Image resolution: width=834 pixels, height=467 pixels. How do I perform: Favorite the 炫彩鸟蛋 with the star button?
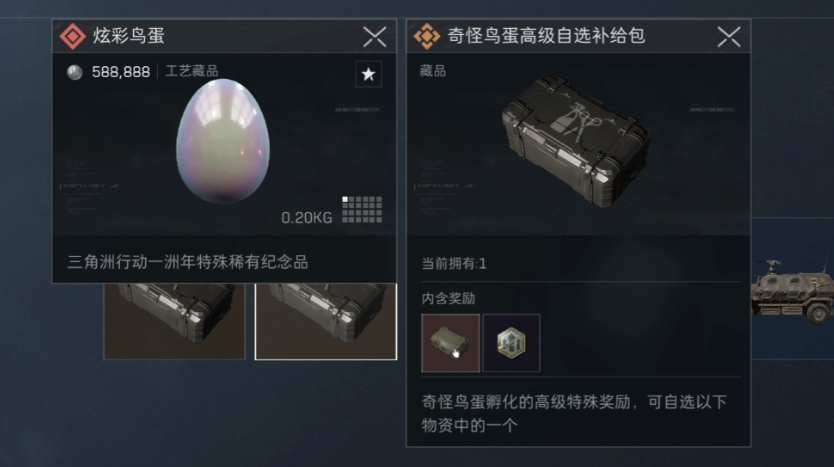coord(368,74)
